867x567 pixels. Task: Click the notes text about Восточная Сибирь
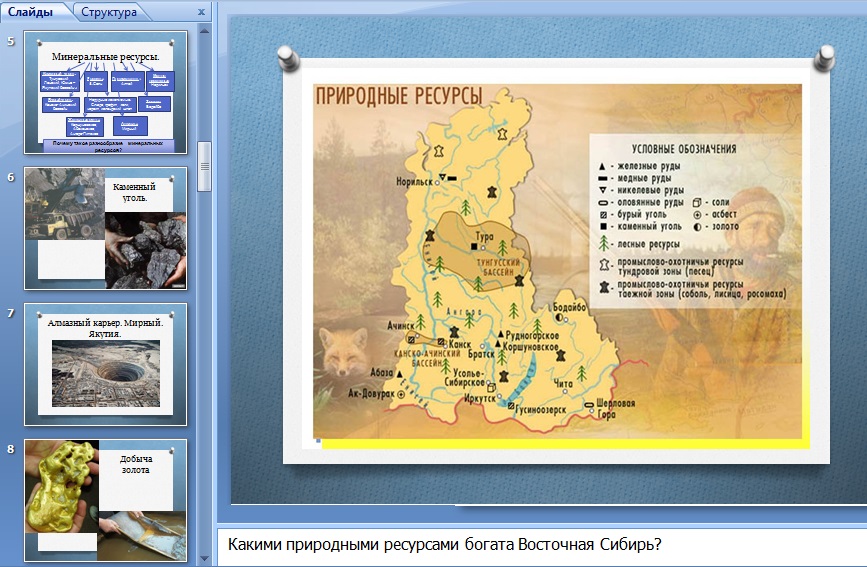[x=444, y=544]
